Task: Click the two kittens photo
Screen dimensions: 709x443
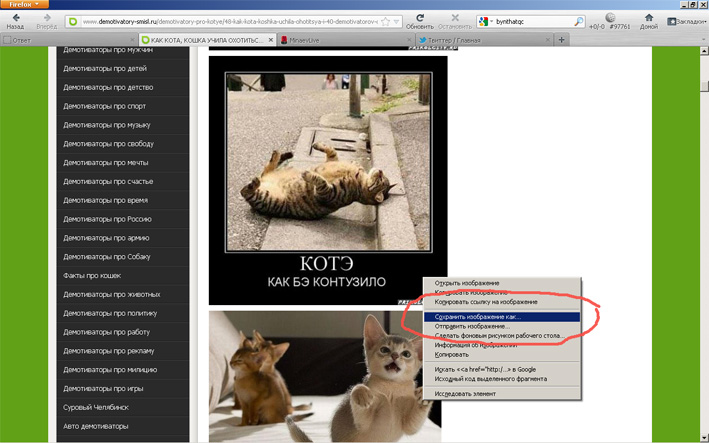Action: point(325,377)
